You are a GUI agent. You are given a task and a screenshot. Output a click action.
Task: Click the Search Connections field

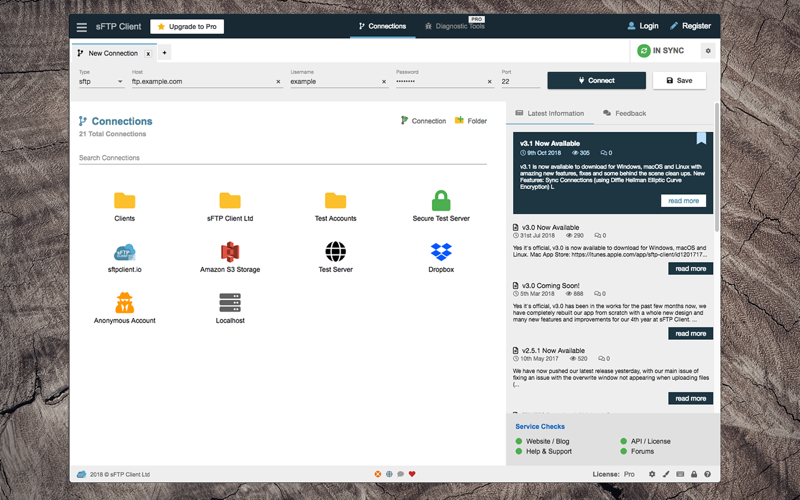283,158
